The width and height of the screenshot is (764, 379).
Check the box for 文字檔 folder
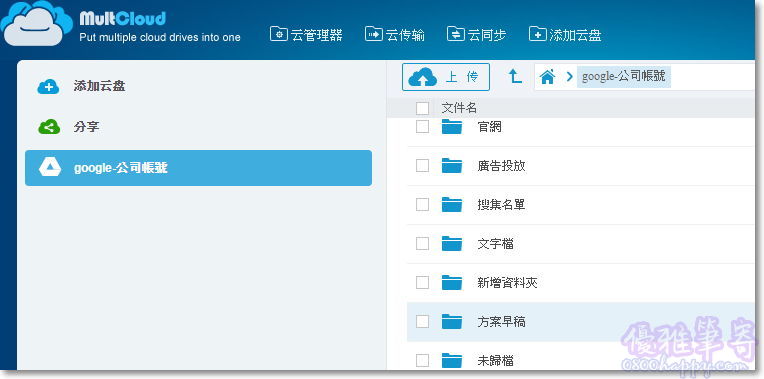(x=422, y=244)
